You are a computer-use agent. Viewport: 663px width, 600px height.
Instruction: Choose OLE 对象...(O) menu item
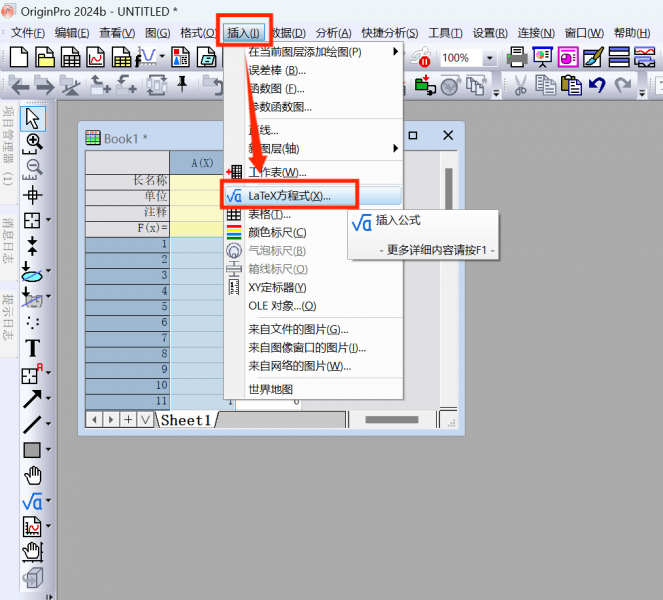pos(313,306)
